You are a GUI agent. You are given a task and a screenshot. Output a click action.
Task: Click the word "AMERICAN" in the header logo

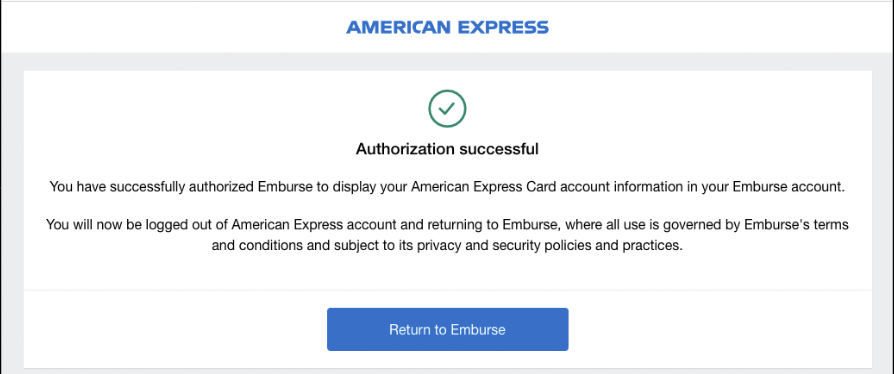click(398, 27)
